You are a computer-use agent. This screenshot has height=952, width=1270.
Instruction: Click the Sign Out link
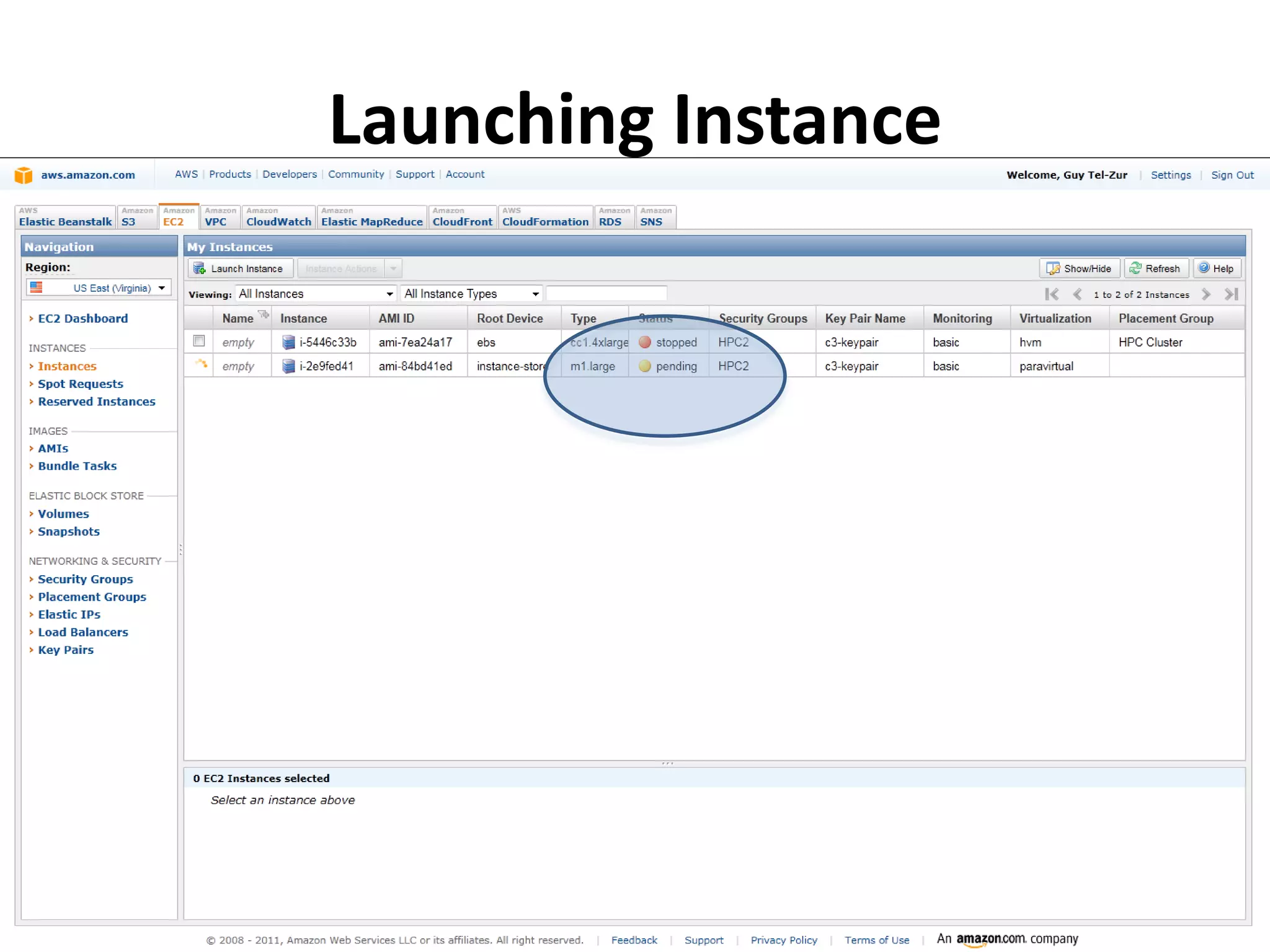tap(1232, 175)
